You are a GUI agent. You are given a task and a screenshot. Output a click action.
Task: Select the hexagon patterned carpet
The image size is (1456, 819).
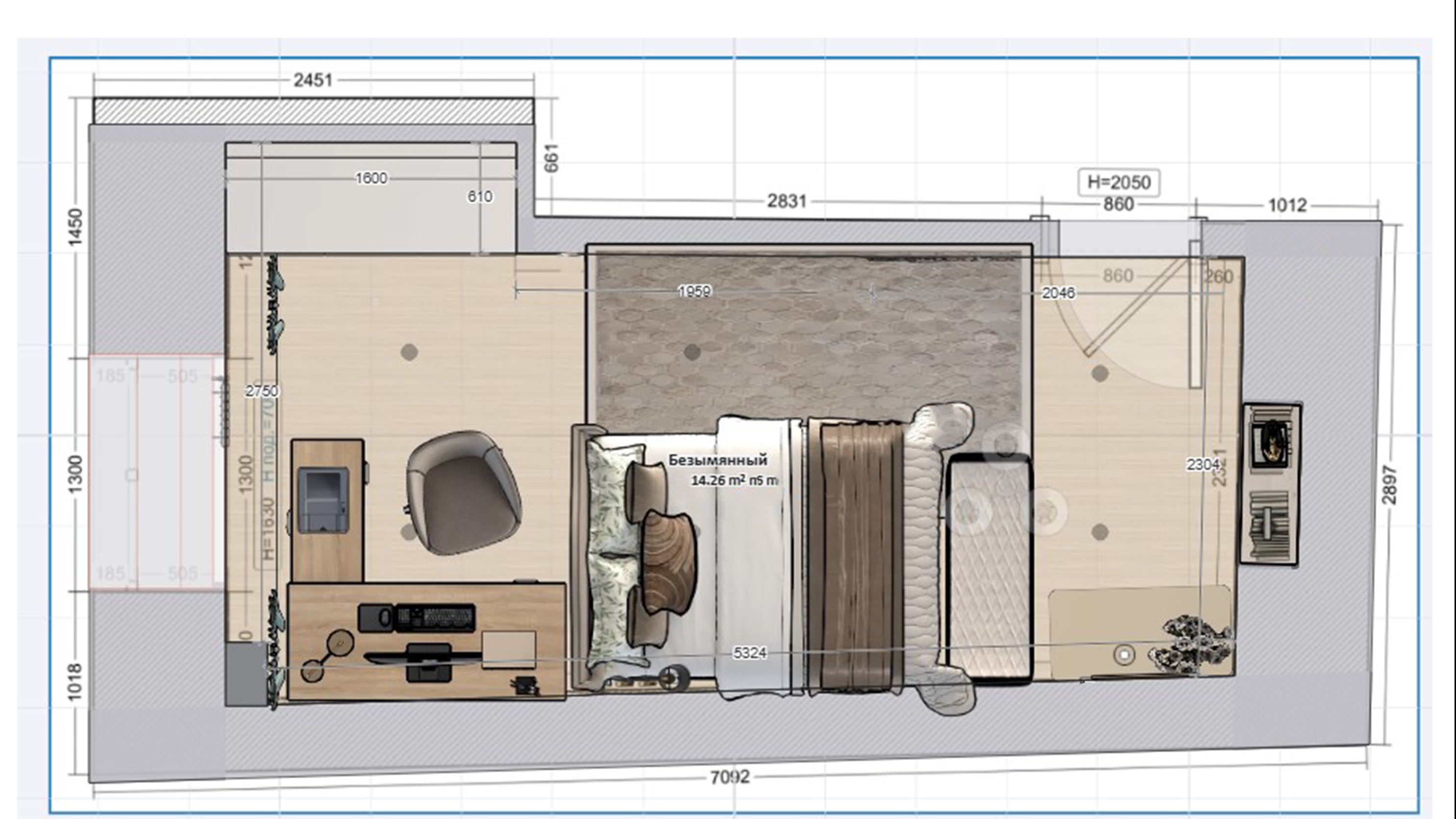click(x=808, y=333)
